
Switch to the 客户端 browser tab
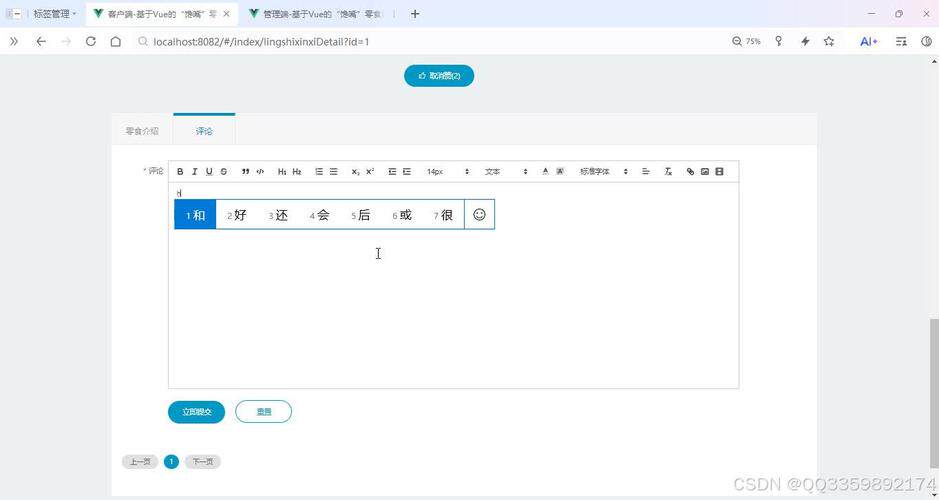coord(162,14)
